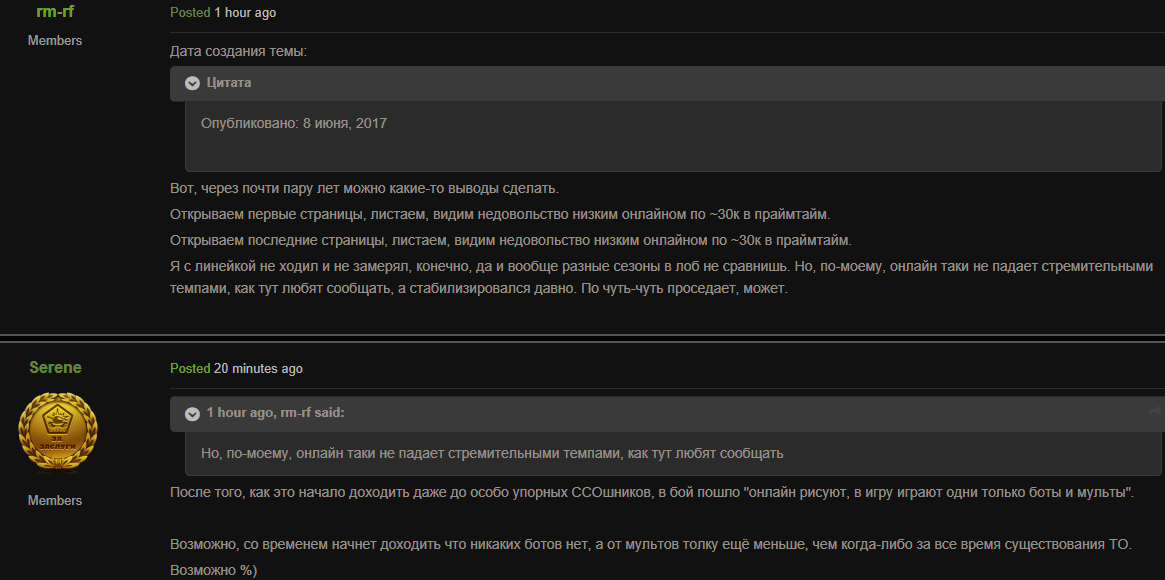Click the quoted line starting 'Но, по-моему, онлайн'
Image resolution: width=1165 pixels, height=580 pixels.
point(491,453)
